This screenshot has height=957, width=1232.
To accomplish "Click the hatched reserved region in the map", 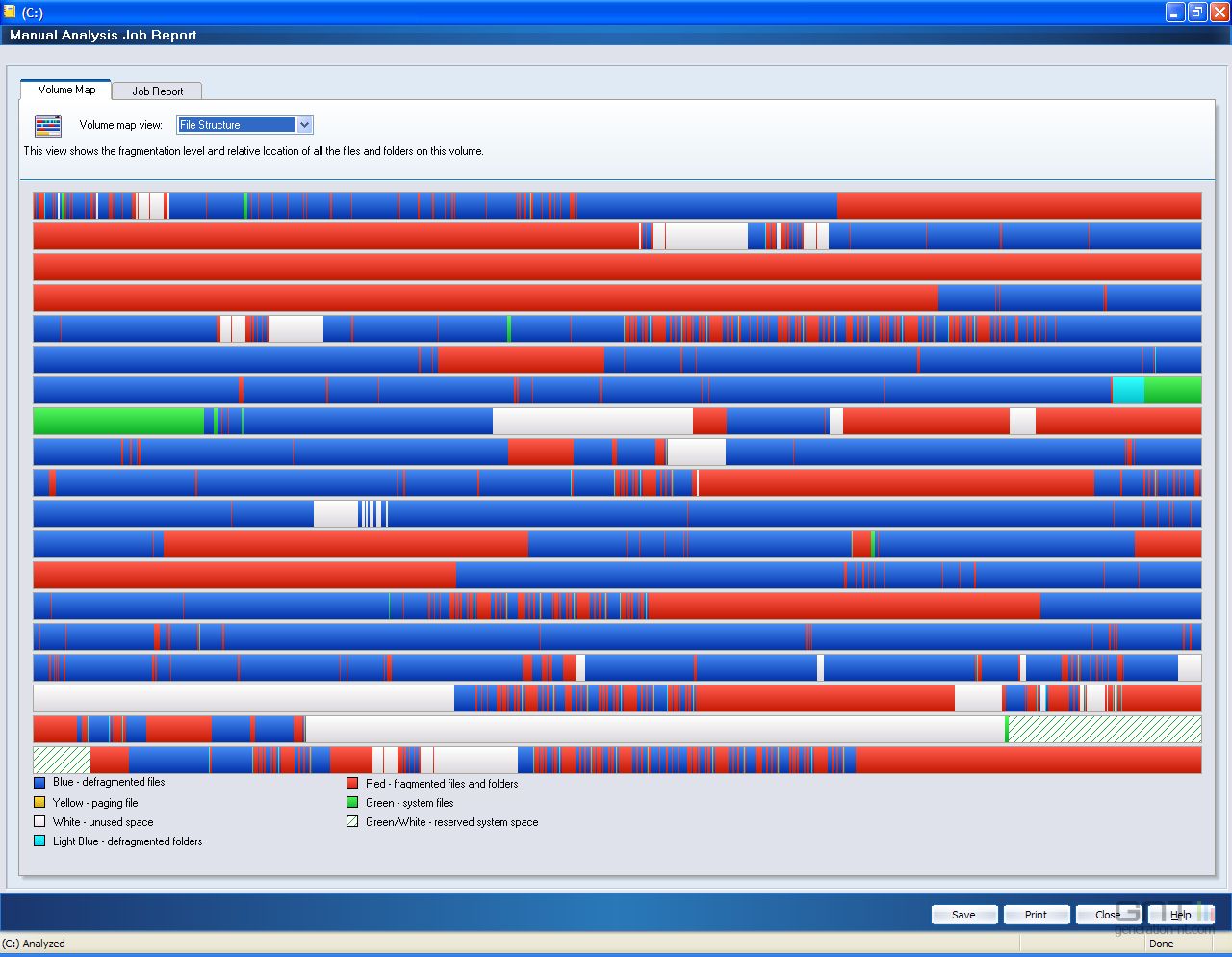I will click(x=1104, y=730).
